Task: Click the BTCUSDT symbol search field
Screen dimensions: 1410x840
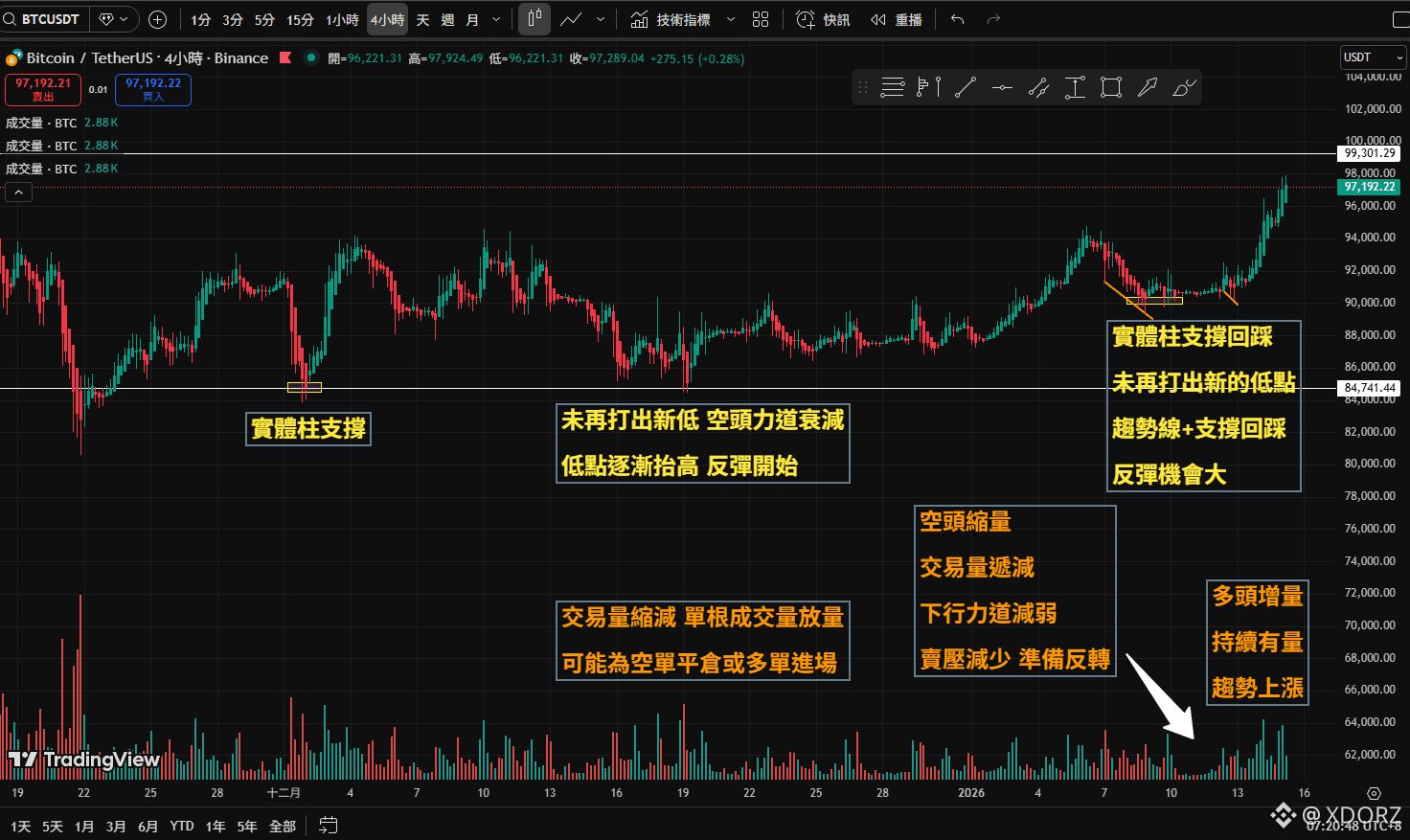Action: coord(50,19)
